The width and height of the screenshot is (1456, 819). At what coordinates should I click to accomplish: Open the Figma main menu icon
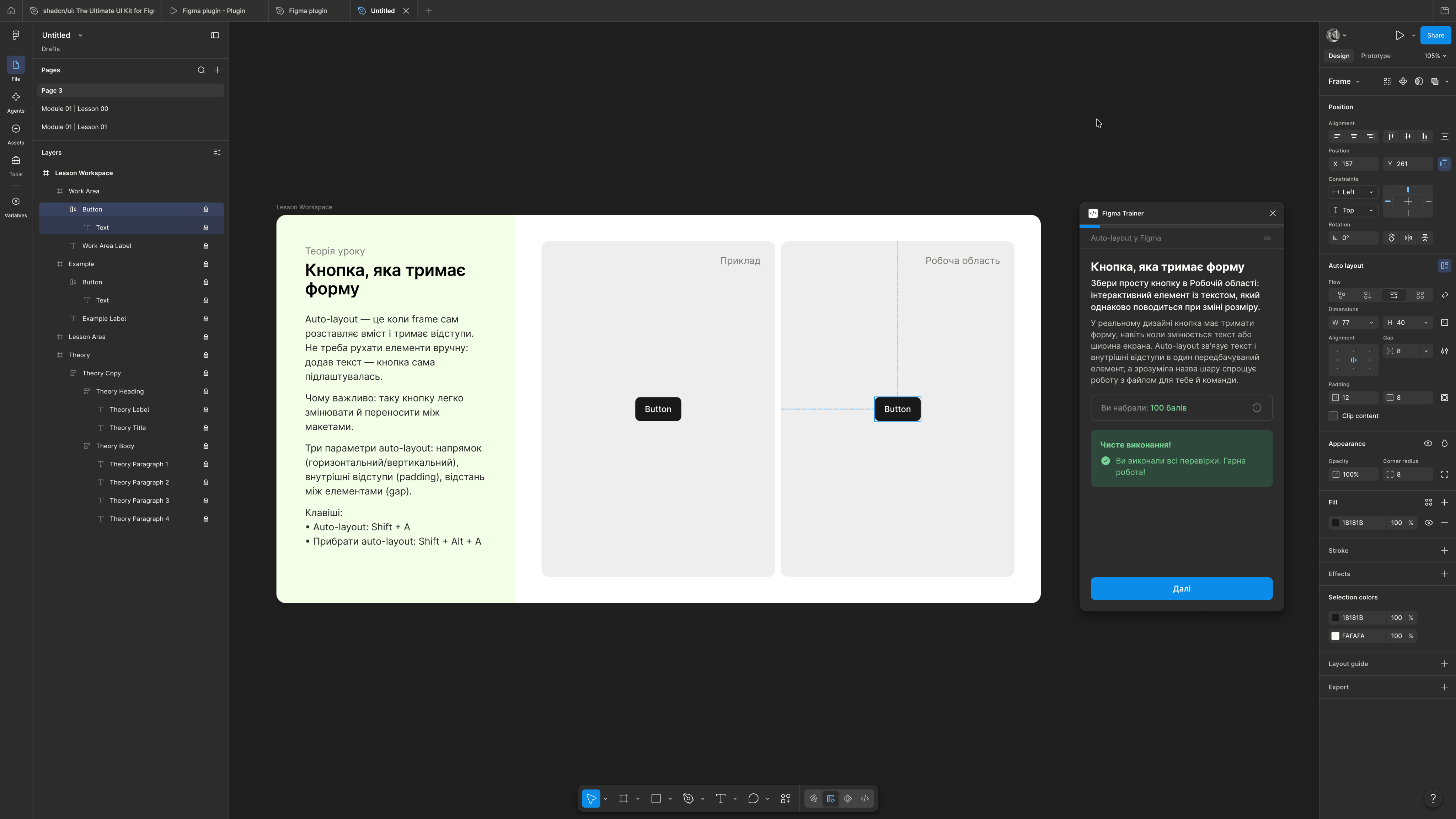click(x=16, y=35)
